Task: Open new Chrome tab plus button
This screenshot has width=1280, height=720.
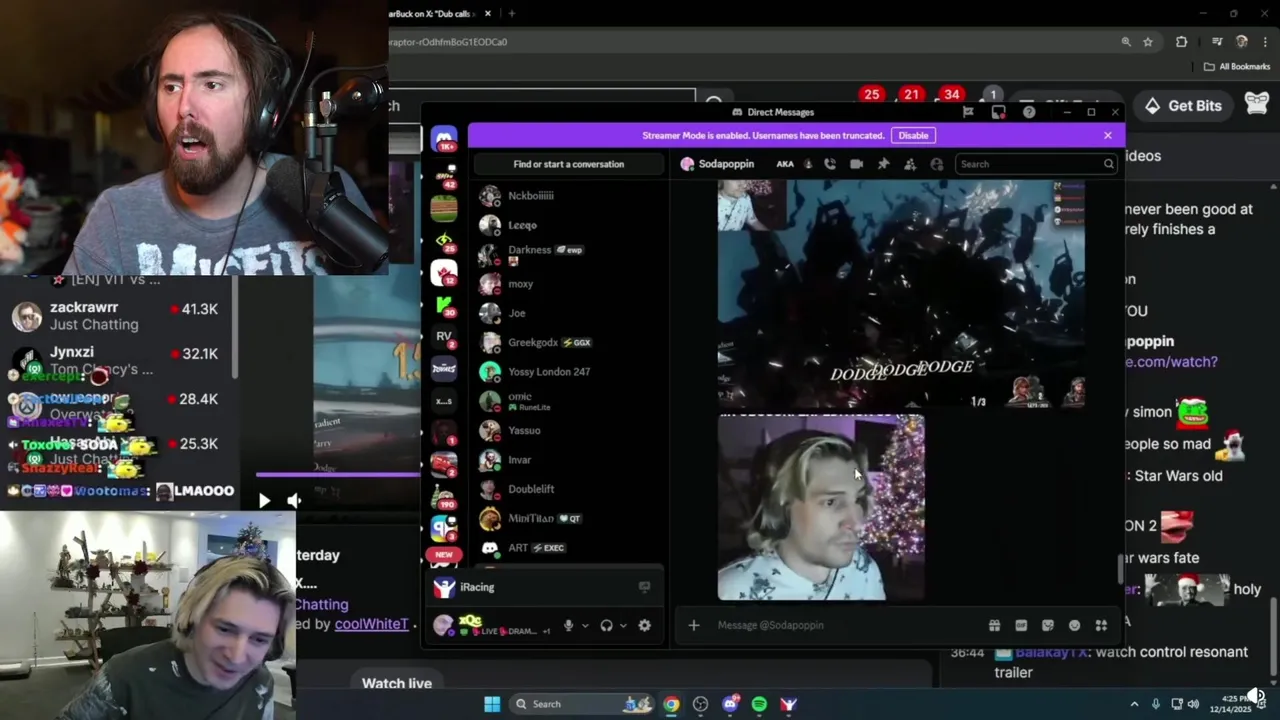Action: pyautogui.click(x=511, y=13)
